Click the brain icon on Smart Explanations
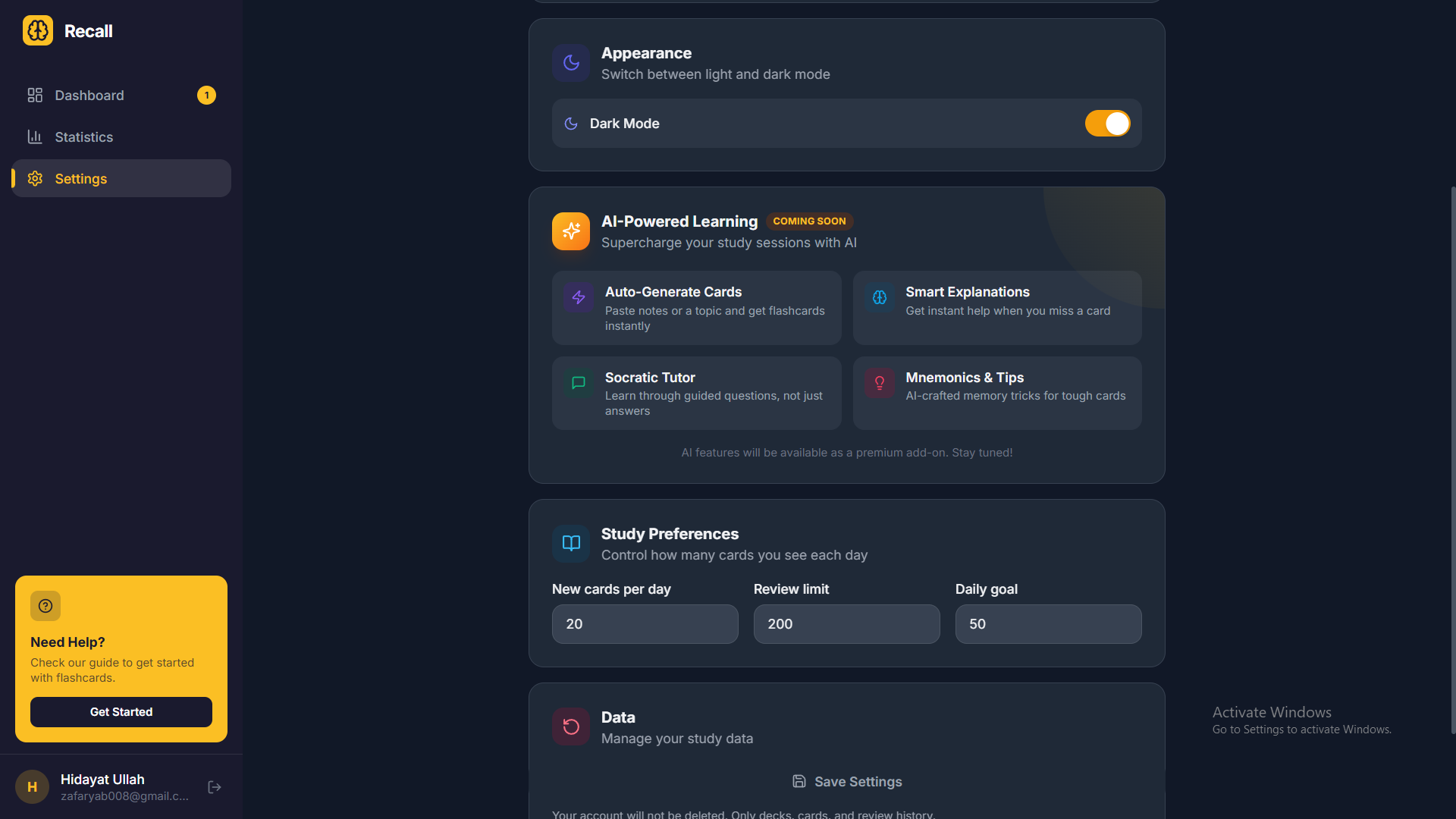Viewport: 1456px width, 819px height. click(879, 298)
